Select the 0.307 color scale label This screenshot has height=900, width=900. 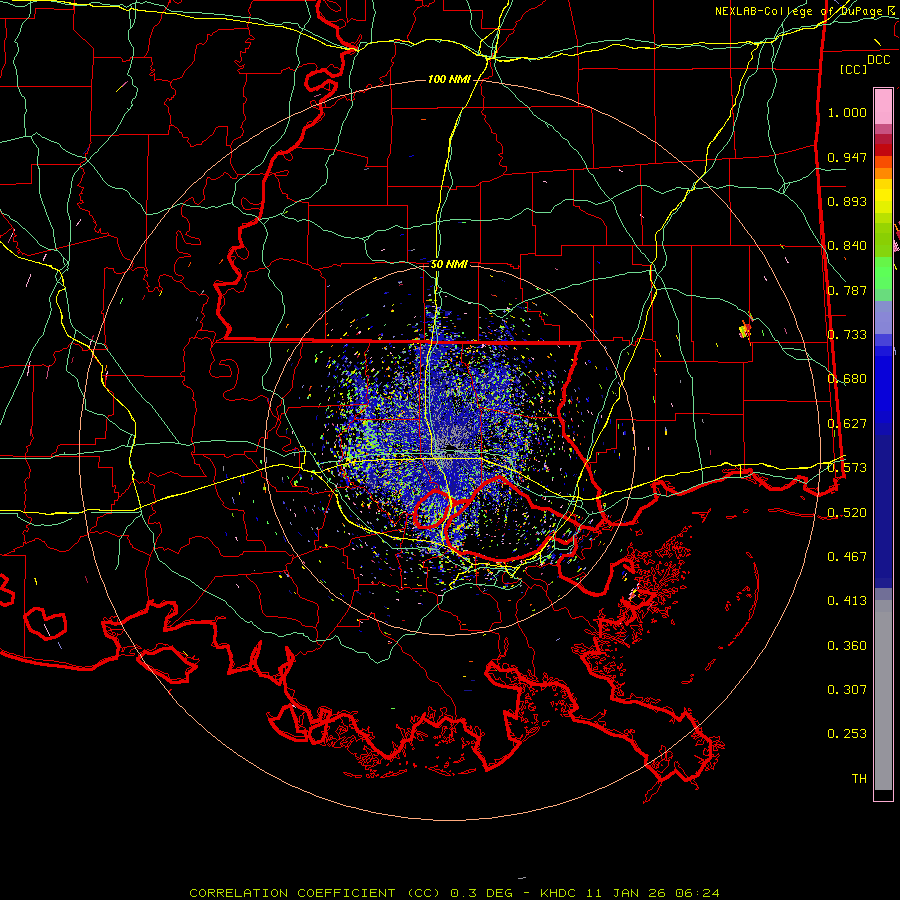[847, 690]
